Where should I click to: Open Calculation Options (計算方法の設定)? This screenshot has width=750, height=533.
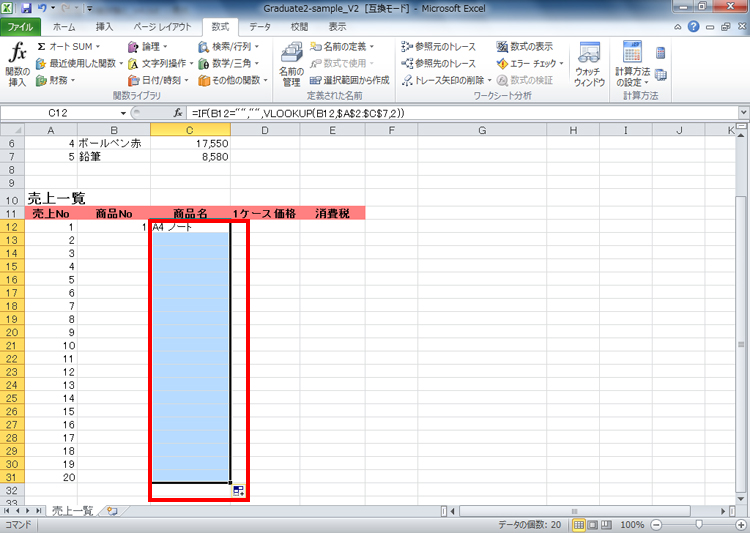point(632,65)
